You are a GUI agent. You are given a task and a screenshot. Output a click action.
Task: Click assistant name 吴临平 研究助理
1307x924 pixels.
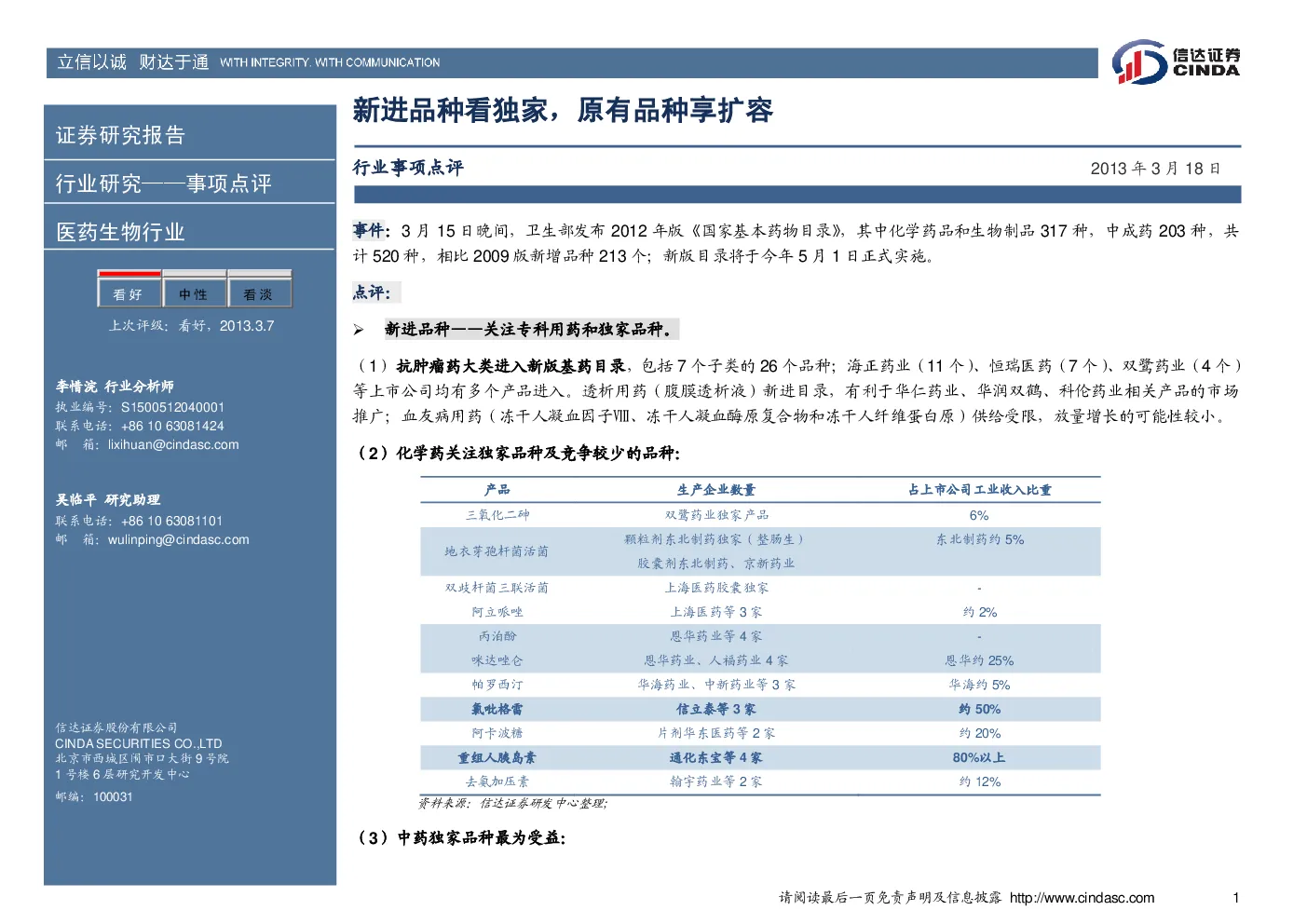pos(108,500)
